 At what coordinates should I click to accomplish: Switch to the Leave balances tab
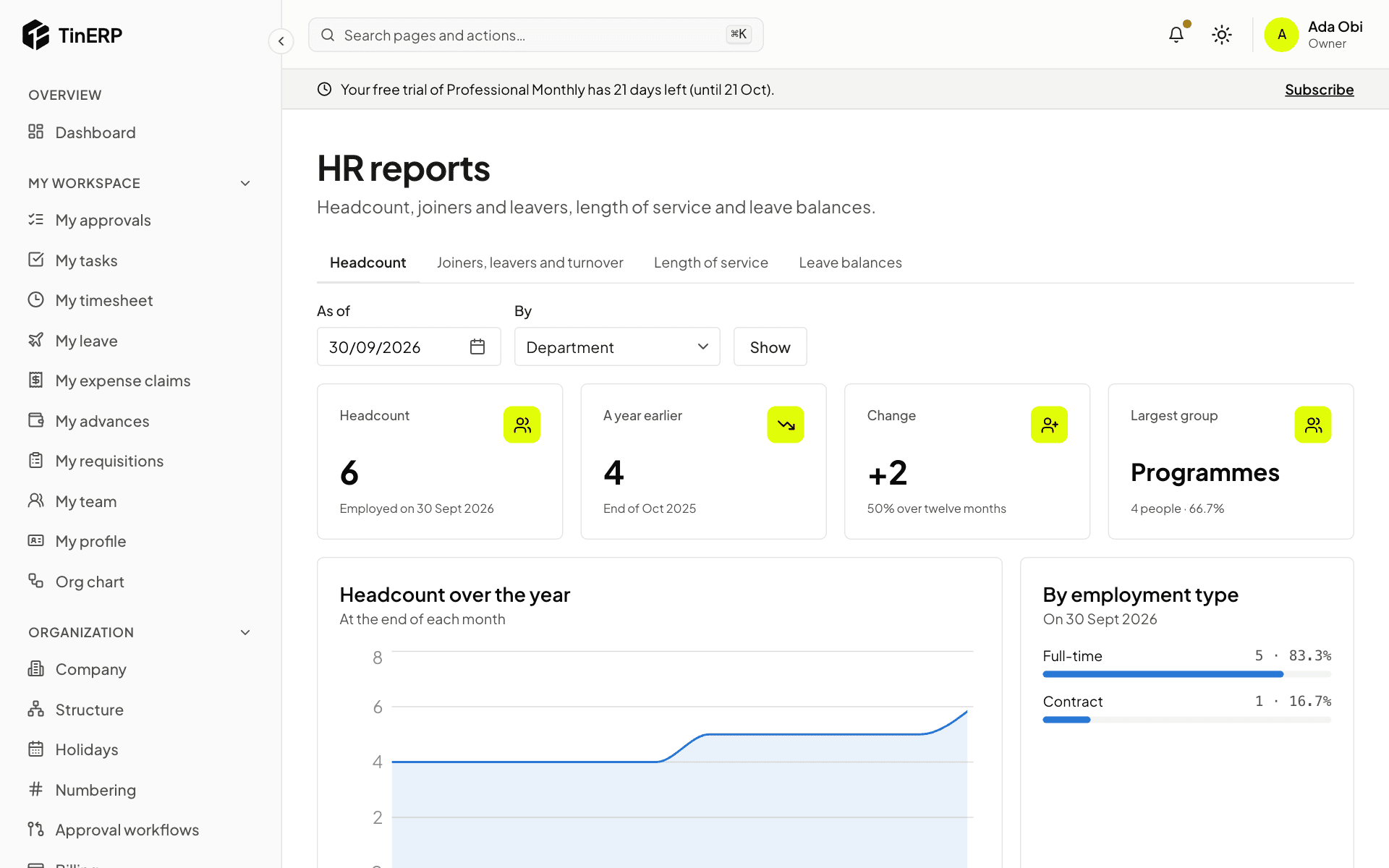(x=850, y=263)
